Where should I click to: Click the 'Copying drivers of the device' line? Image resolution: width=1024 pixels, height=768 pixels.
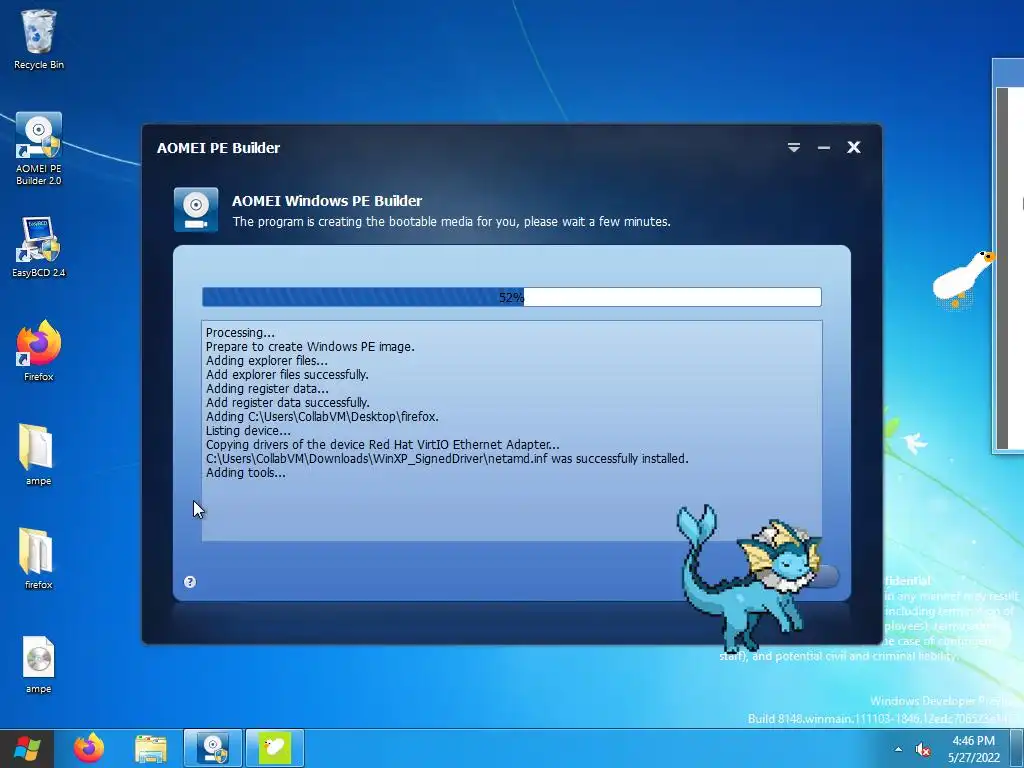pyautogui.click(x=383, y=445)
